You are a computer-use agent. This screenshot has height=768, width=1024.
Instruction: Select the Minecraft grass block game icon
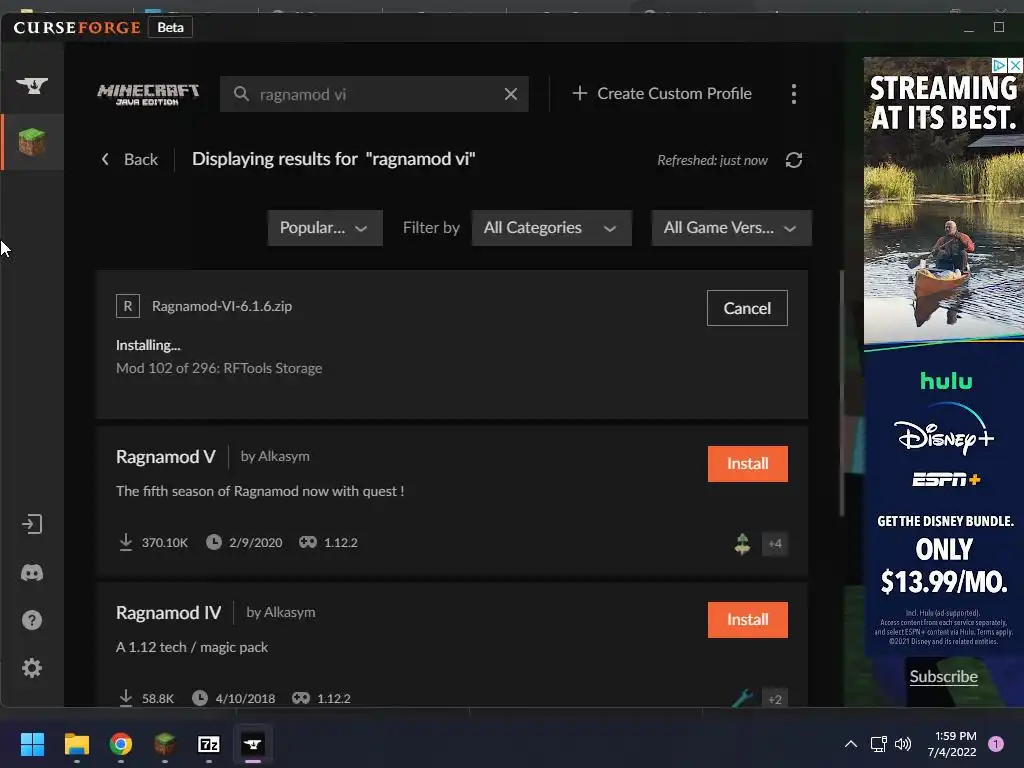[32, 142]
